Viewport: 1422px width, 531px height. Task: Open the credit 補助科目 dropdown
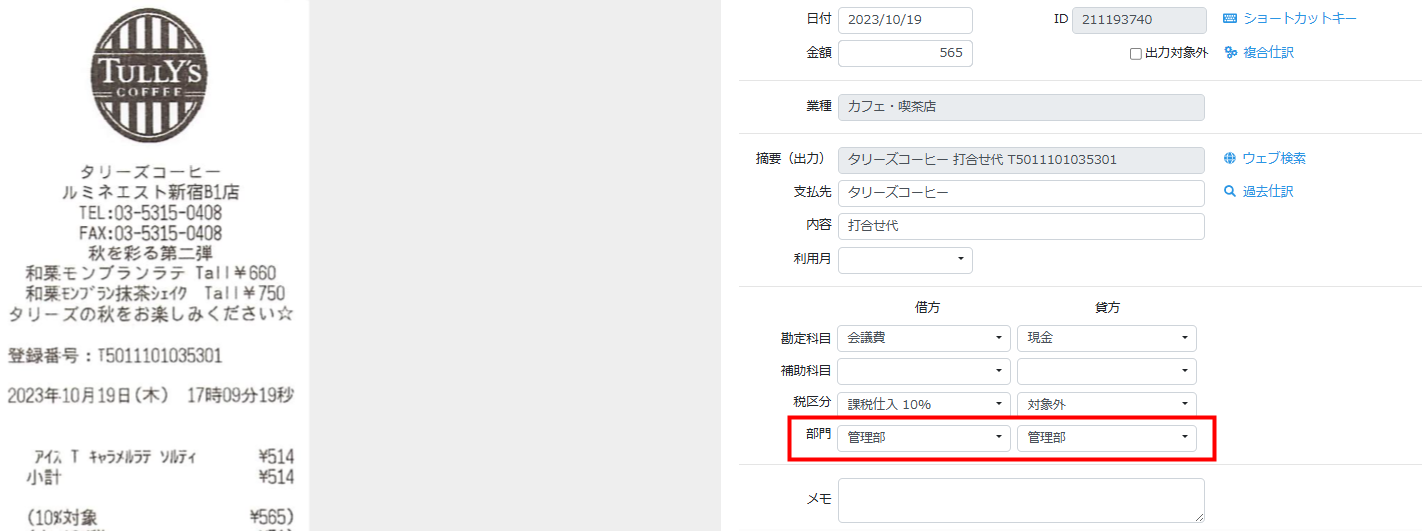point(1106,371)
